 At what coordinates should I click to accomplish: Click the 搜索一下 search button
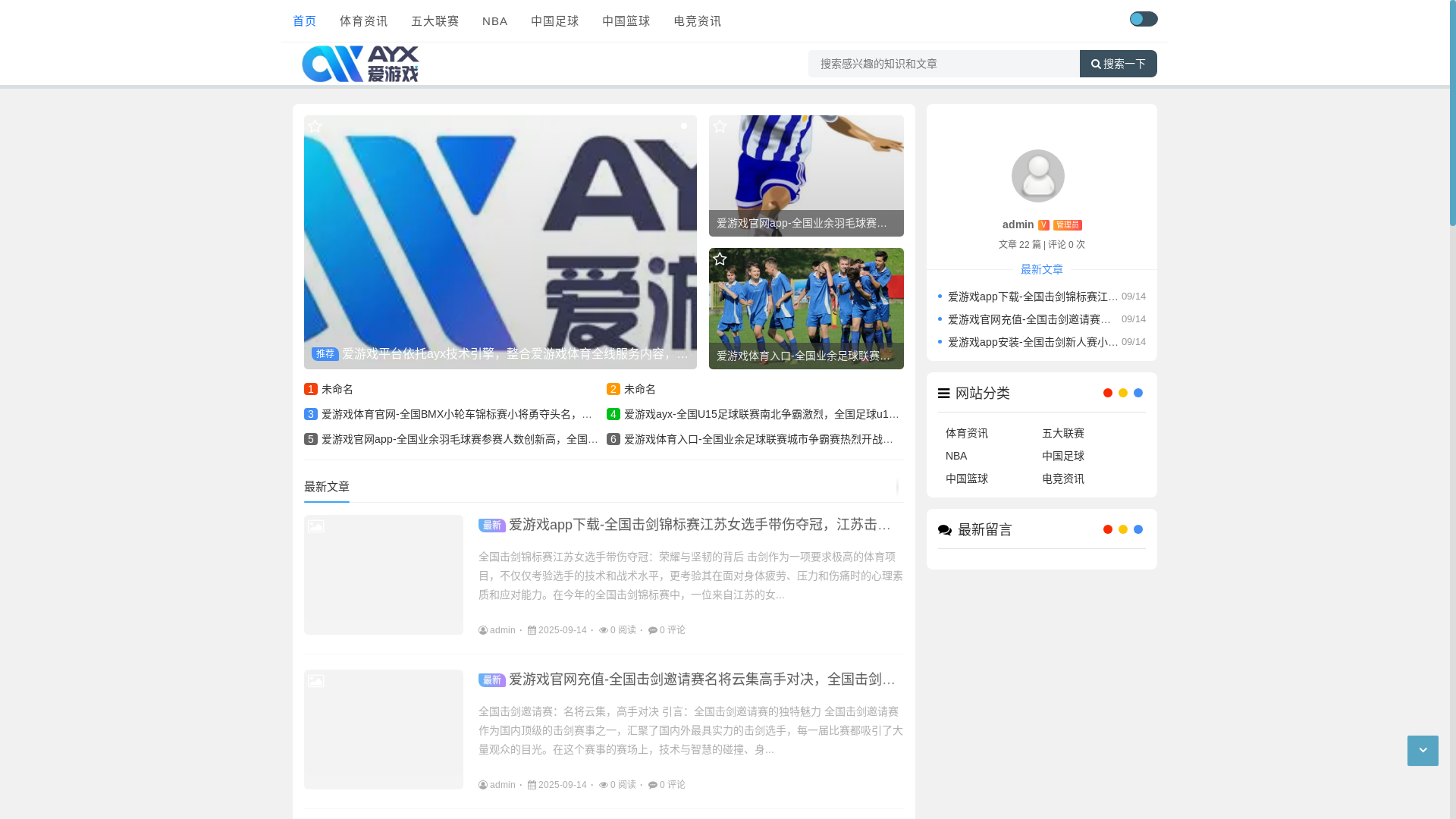[x=1119, y=64]
